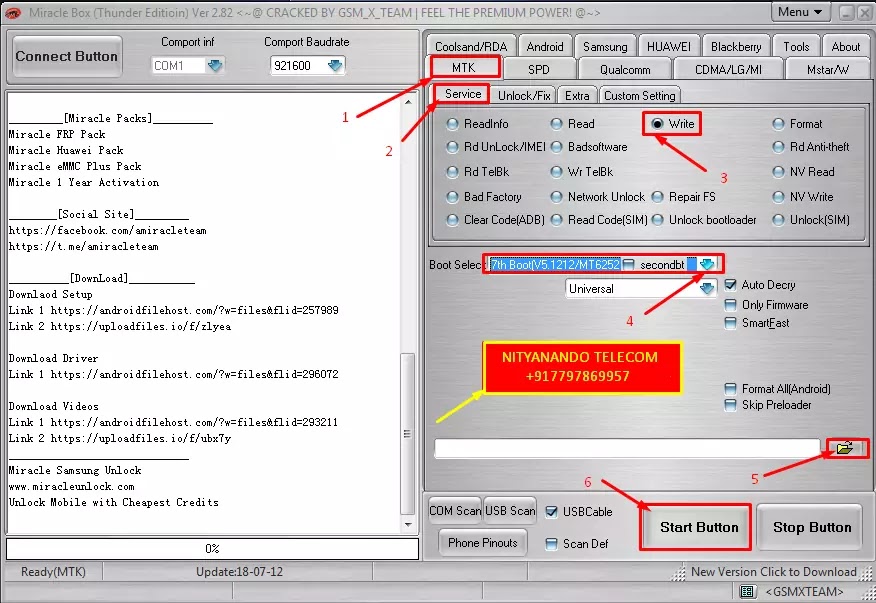Image resolution: width=876 pixels, height=603 pixels.
Task: Click the GSMXTEAM status bar icon
Action: (x=747, y=591)
